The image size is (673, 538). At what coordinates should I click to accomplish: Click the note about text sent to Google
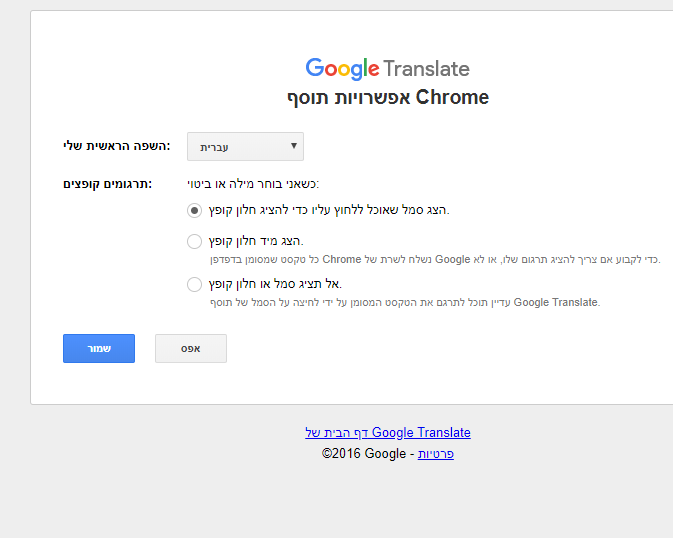[x=434, y=259]
